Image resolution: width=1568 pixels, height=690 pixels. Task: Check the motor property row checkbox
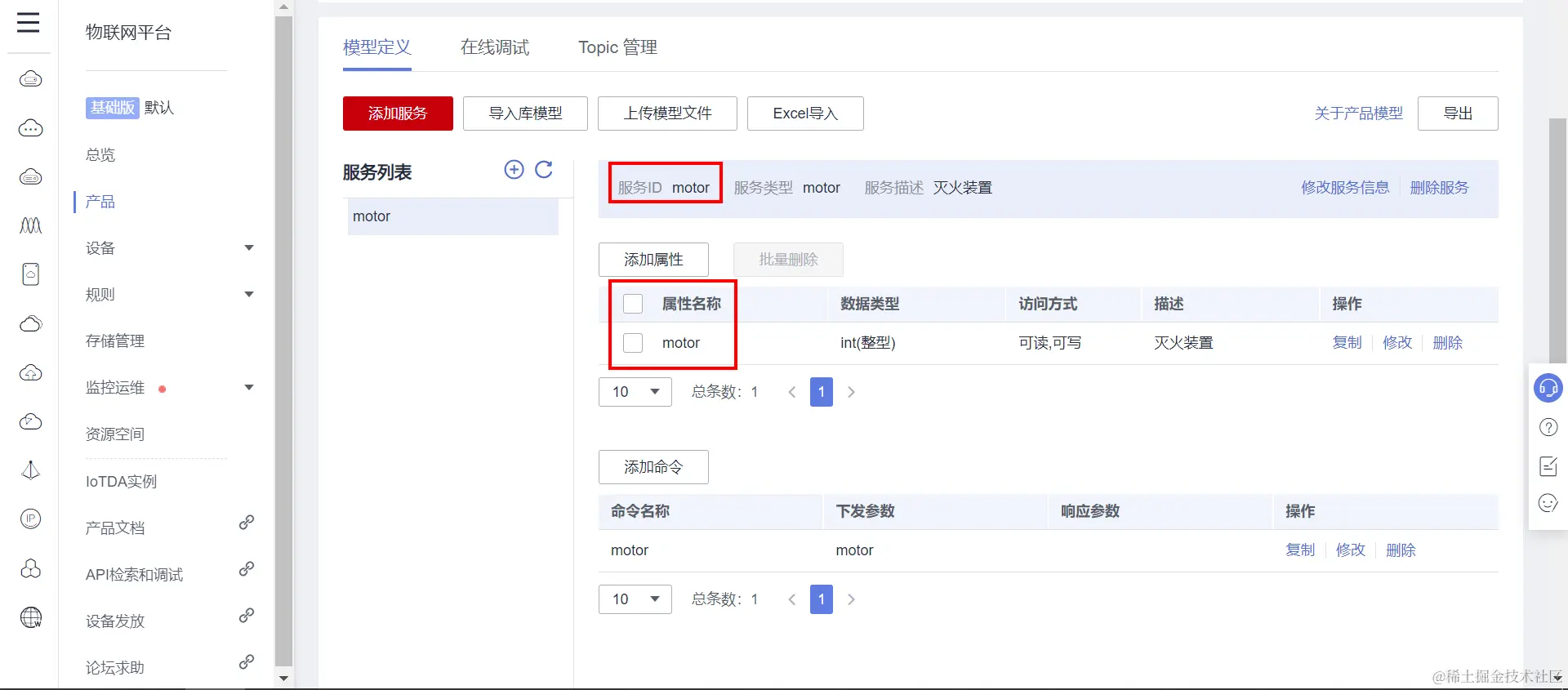coord(633,343)
